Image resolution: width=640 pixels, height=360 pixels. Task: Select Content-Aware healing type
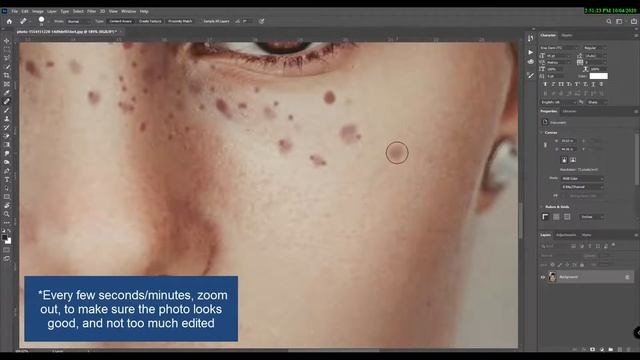point(120,21)
